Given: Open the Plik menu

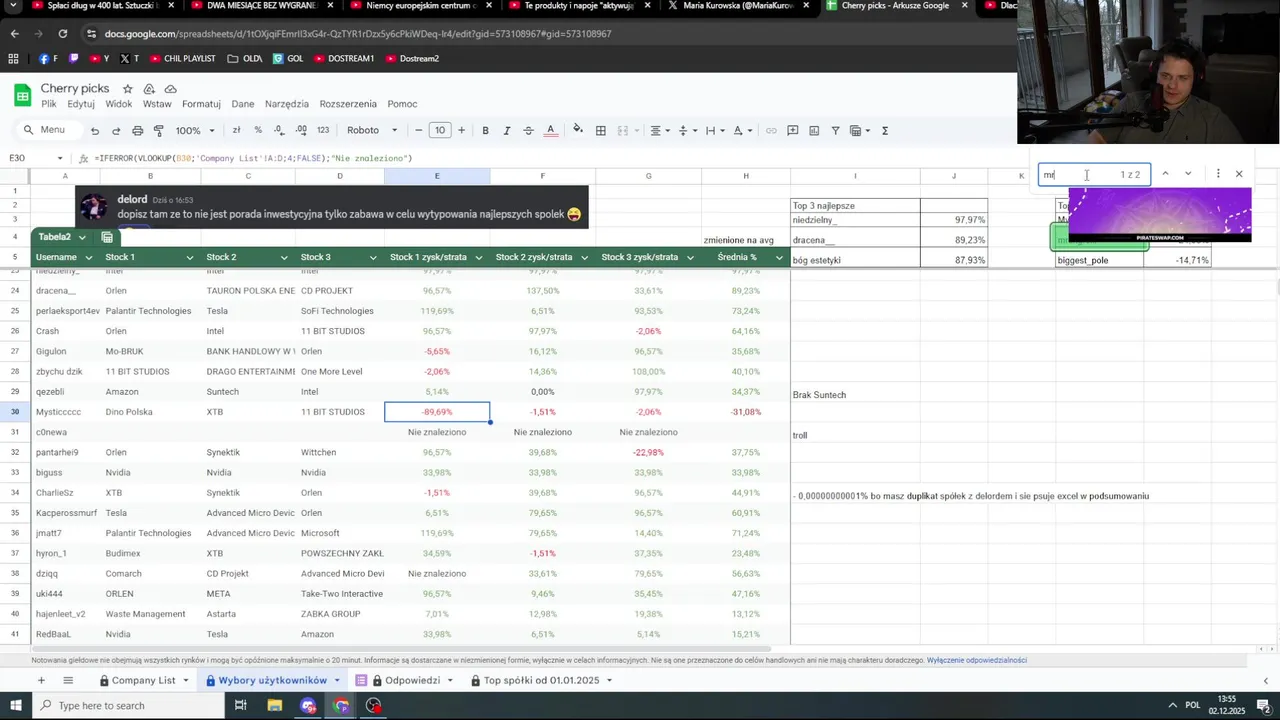Looking at the screenshot, I should pos(49,104).
